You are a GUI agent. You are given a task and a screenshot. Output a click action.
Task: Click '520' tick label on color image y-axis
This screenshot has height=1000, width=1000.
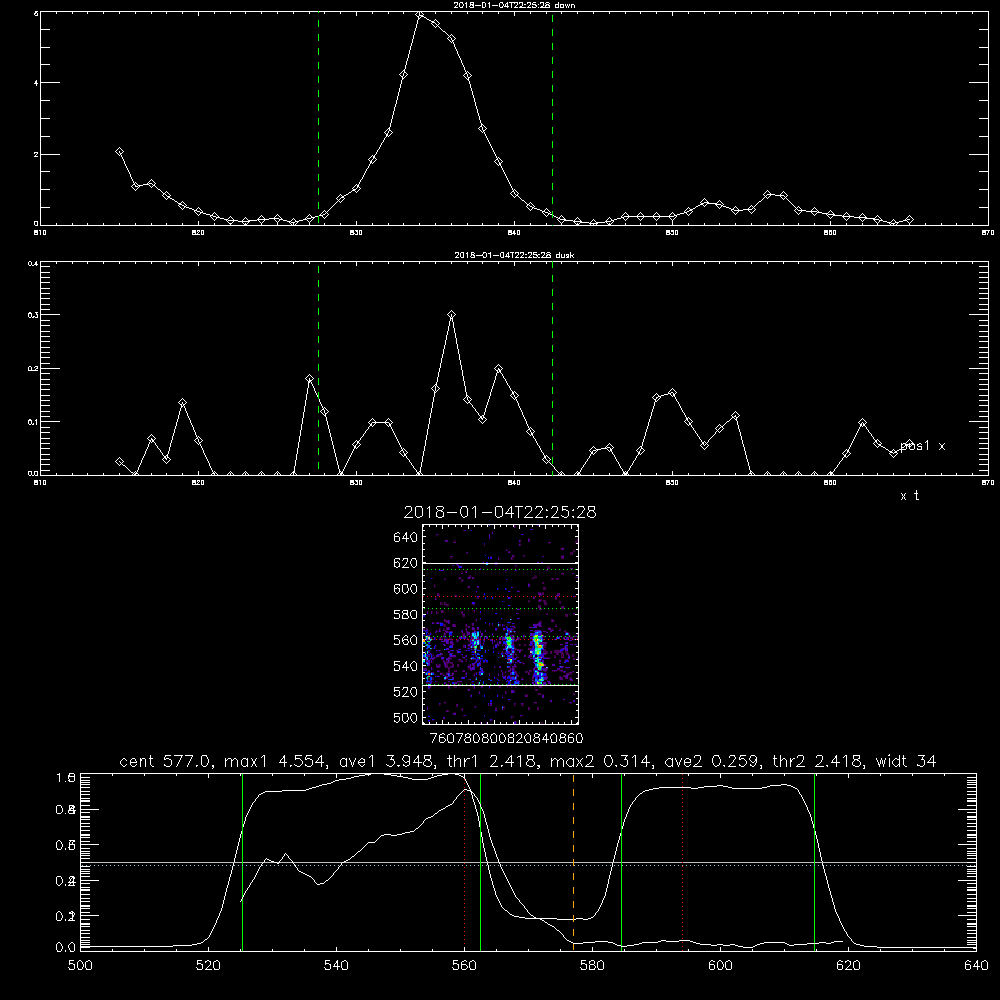tap(406, 692)
